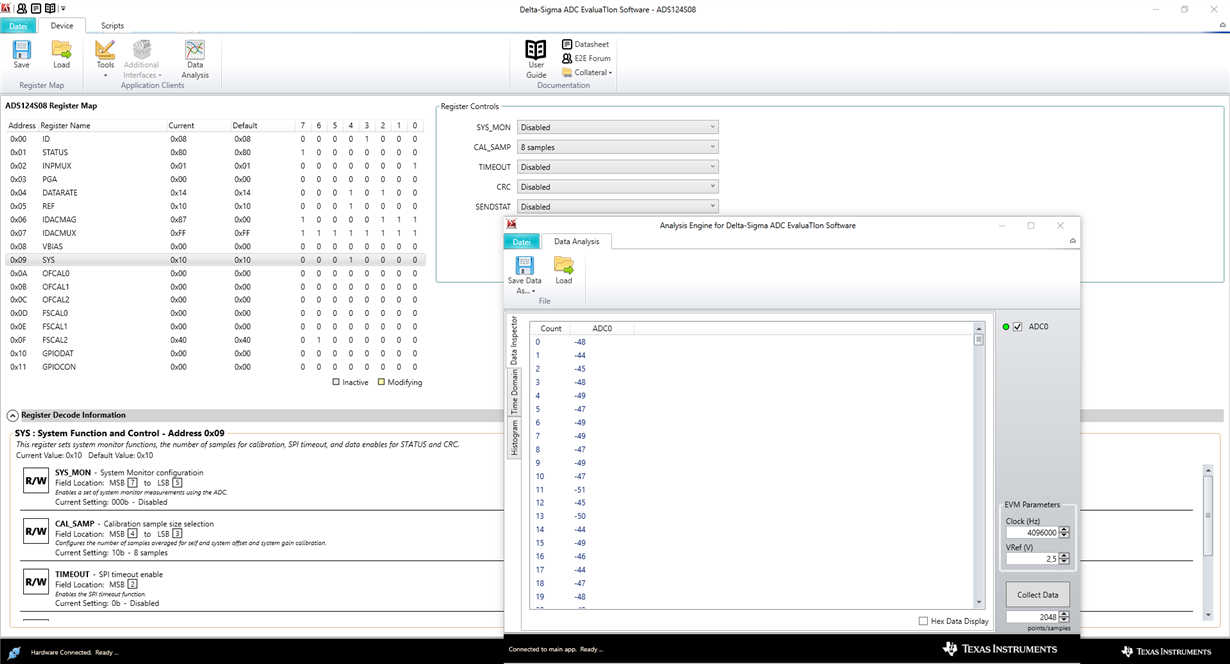This screenshot has width=1230, height=664.
Task: Switch to the Device tab
Action: tap(62, 25)
